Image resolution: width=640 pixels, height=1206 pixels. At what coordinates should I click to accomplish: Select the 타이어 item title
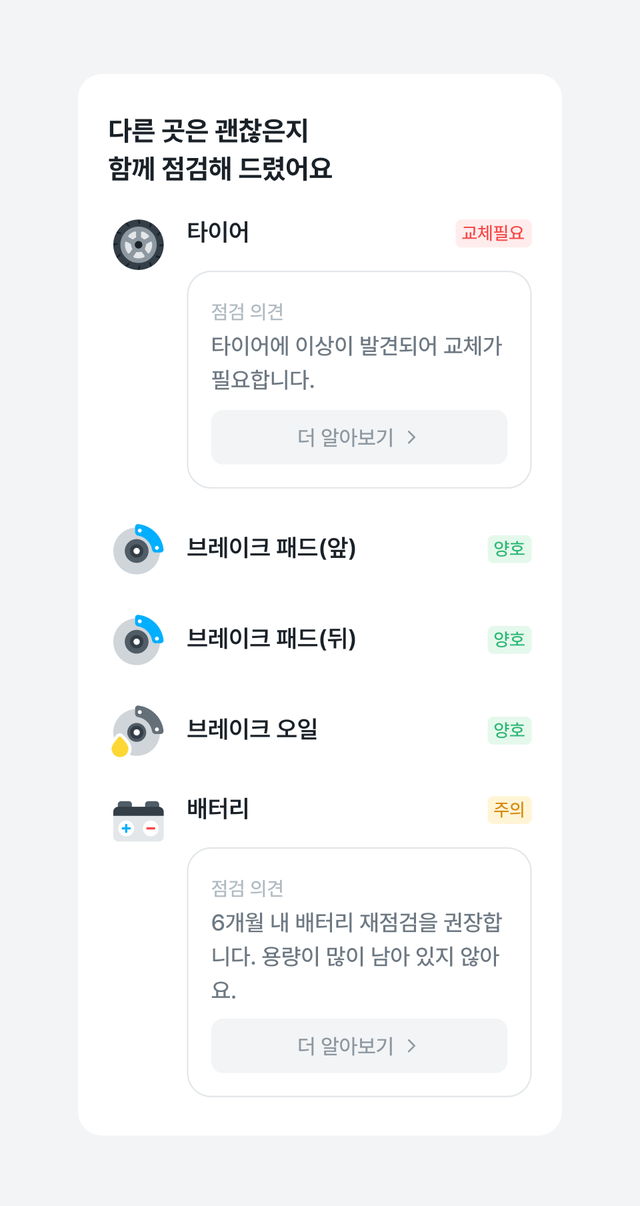pos(218,232)
